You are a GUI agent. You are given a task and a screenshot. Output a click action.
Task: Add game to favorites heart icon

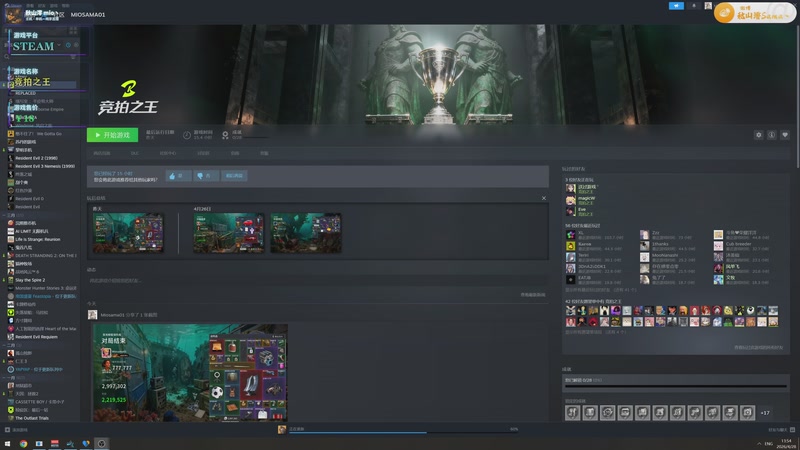click(x=785, y=135)
